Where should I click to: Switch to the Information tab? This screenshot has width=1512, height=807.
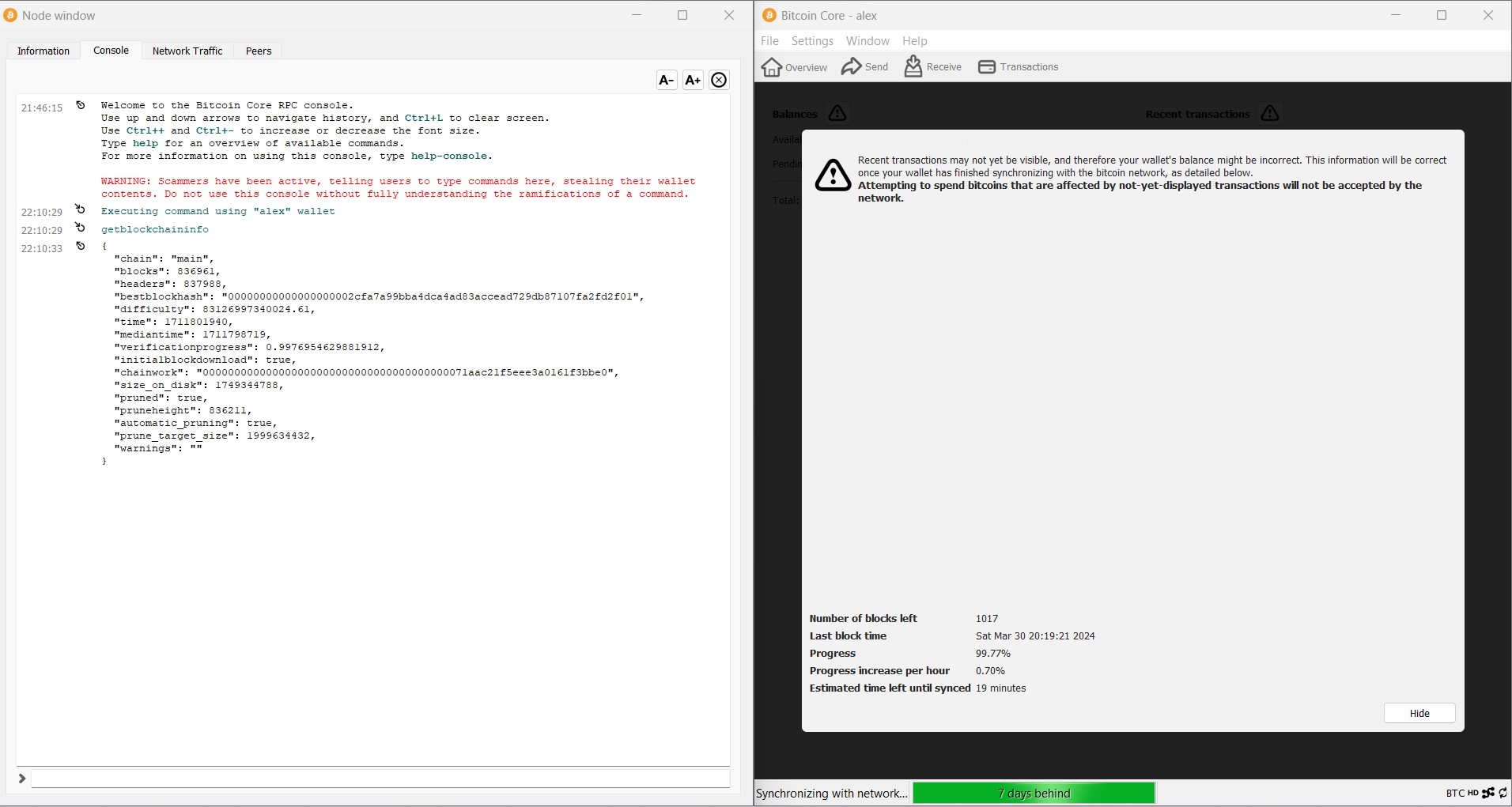[x=43, y=51]
